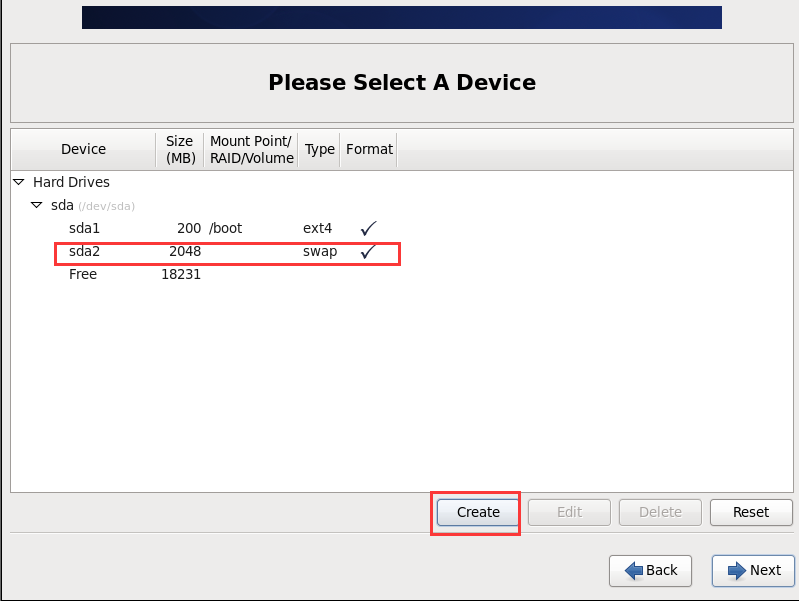The image size is (799, 601).
Task: Click the 18231 free size value
Action: [181, 274]
